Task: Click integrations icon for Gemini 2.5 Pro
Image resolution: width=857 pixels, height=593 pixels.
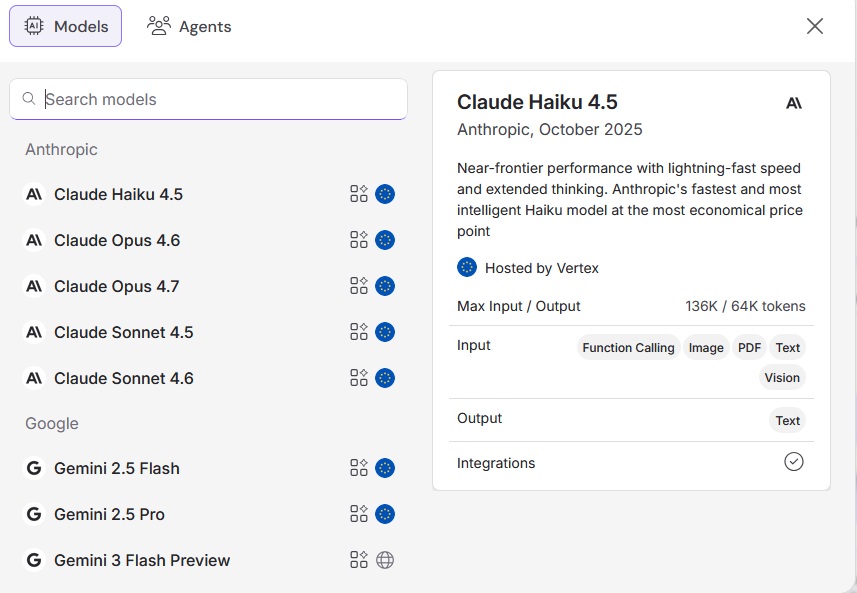Action: pos(359,513)
